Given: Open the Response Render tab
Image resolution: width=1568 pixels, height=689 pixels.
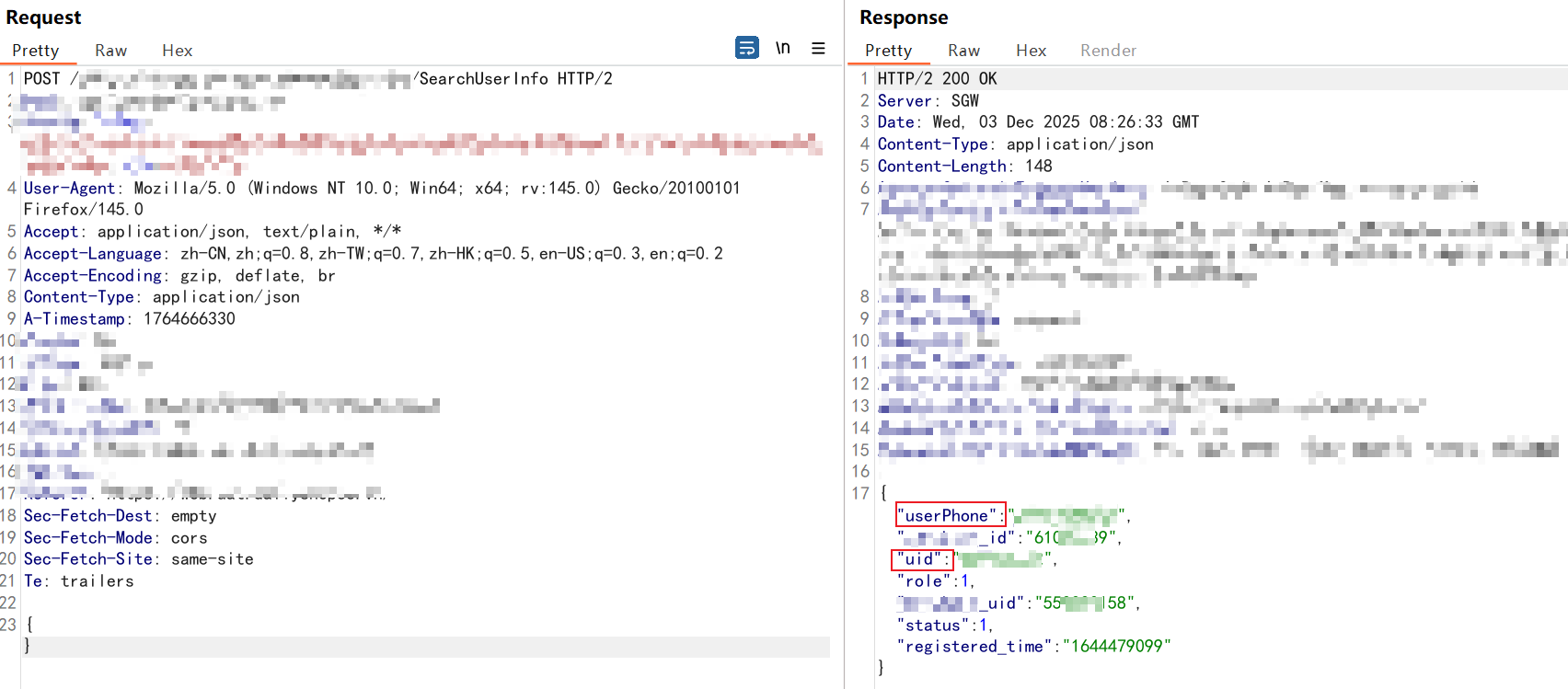Looking at the screenshot, I should (1108, 51).
